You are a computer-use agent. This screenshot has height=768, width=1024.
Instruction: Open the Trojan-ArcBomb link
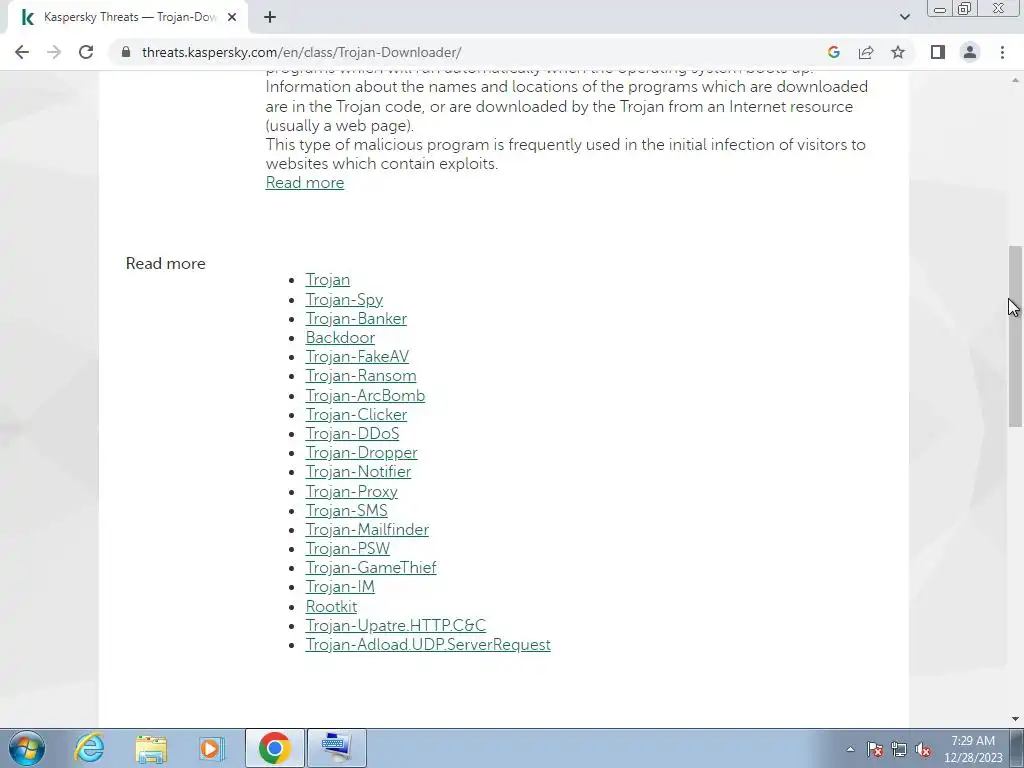365,395
